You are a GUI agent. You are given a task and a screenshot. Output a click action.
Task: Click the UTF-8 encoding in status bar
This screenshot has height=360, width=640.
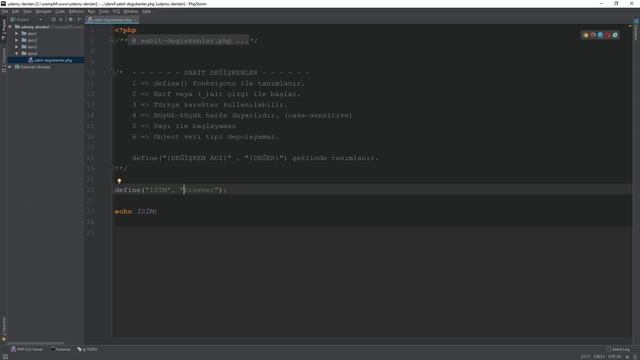(614, 357)
